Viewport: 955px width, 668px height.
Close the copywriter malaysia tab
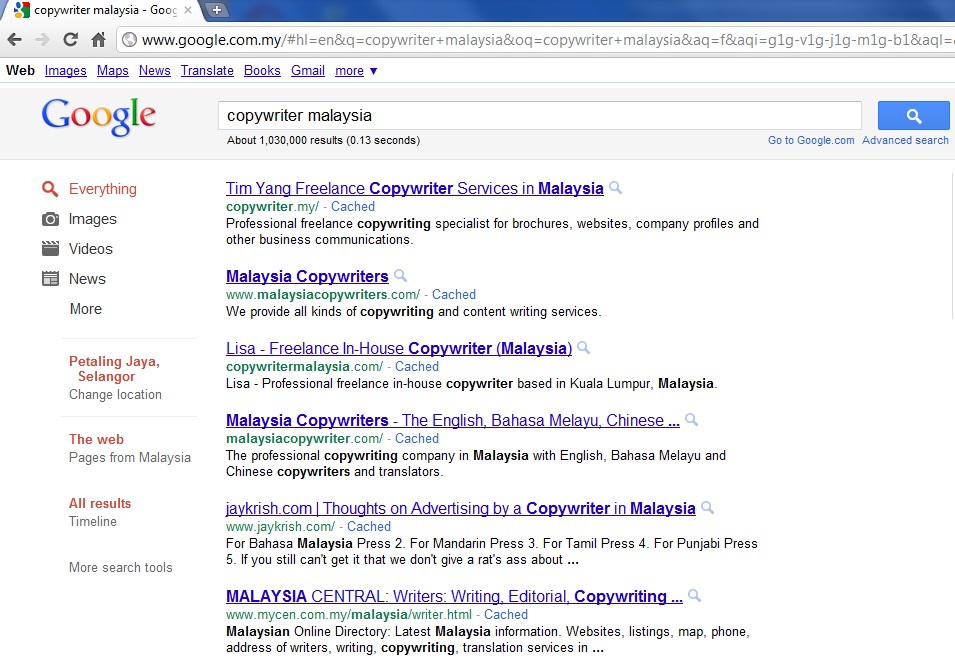click(188, 10)
